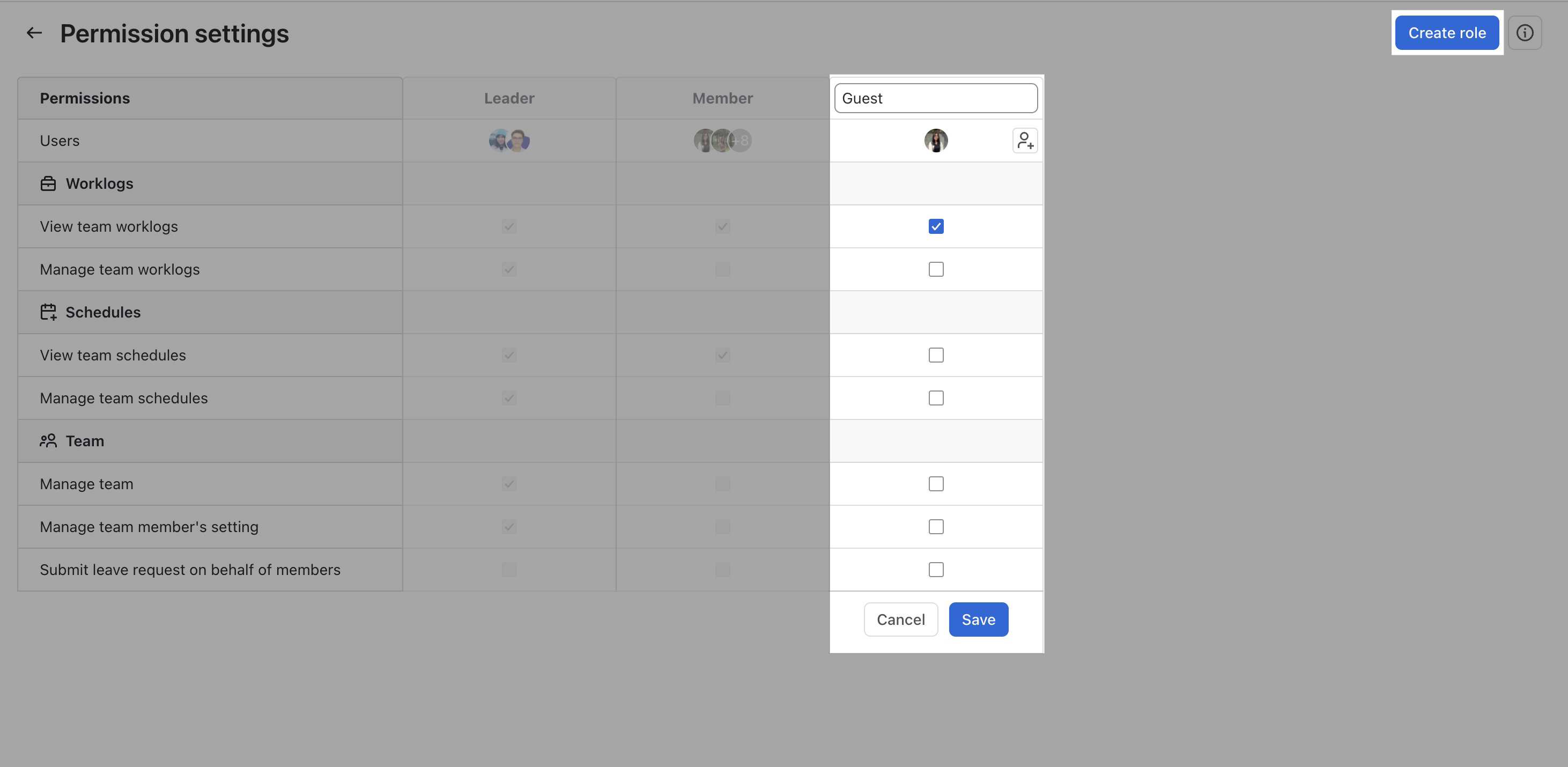The image size is (1568, 767).
Task: Click the Guest role name field
Action: (x=936, y=98)
